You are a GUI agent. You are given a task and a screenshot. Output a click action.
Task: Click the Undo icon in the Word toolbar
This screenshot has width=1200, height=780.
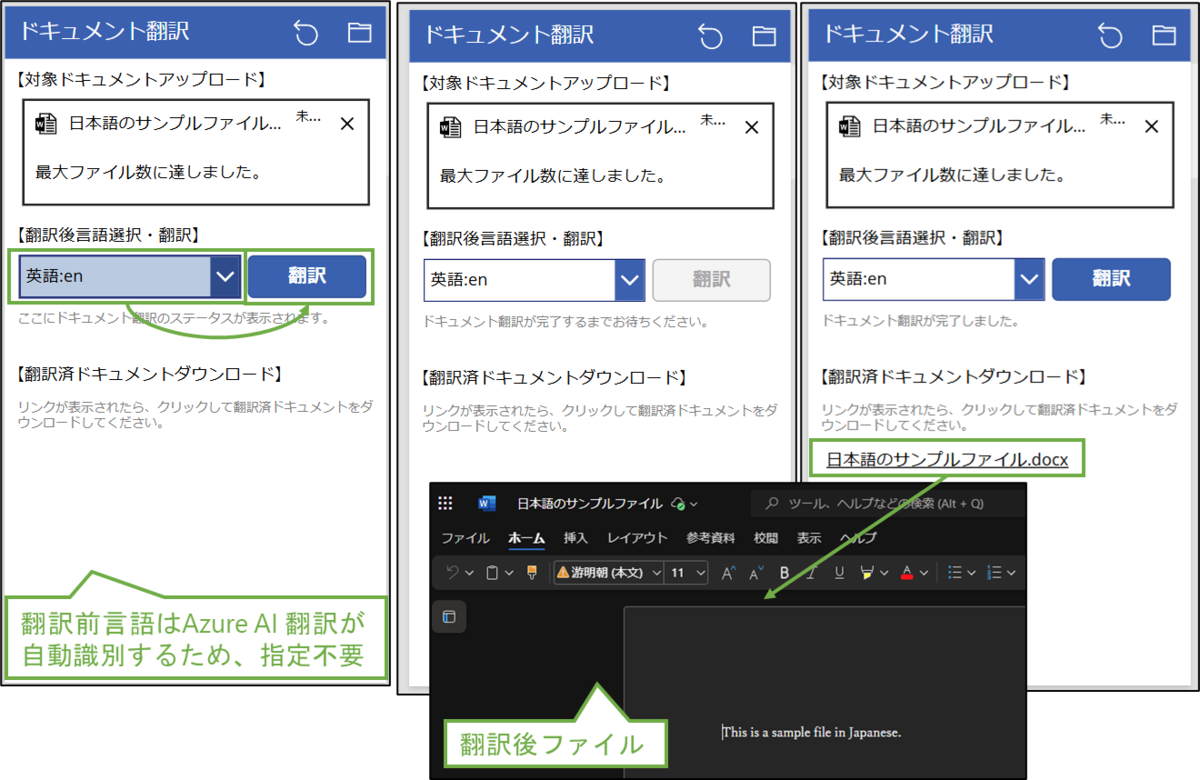[x=453, y=573]
